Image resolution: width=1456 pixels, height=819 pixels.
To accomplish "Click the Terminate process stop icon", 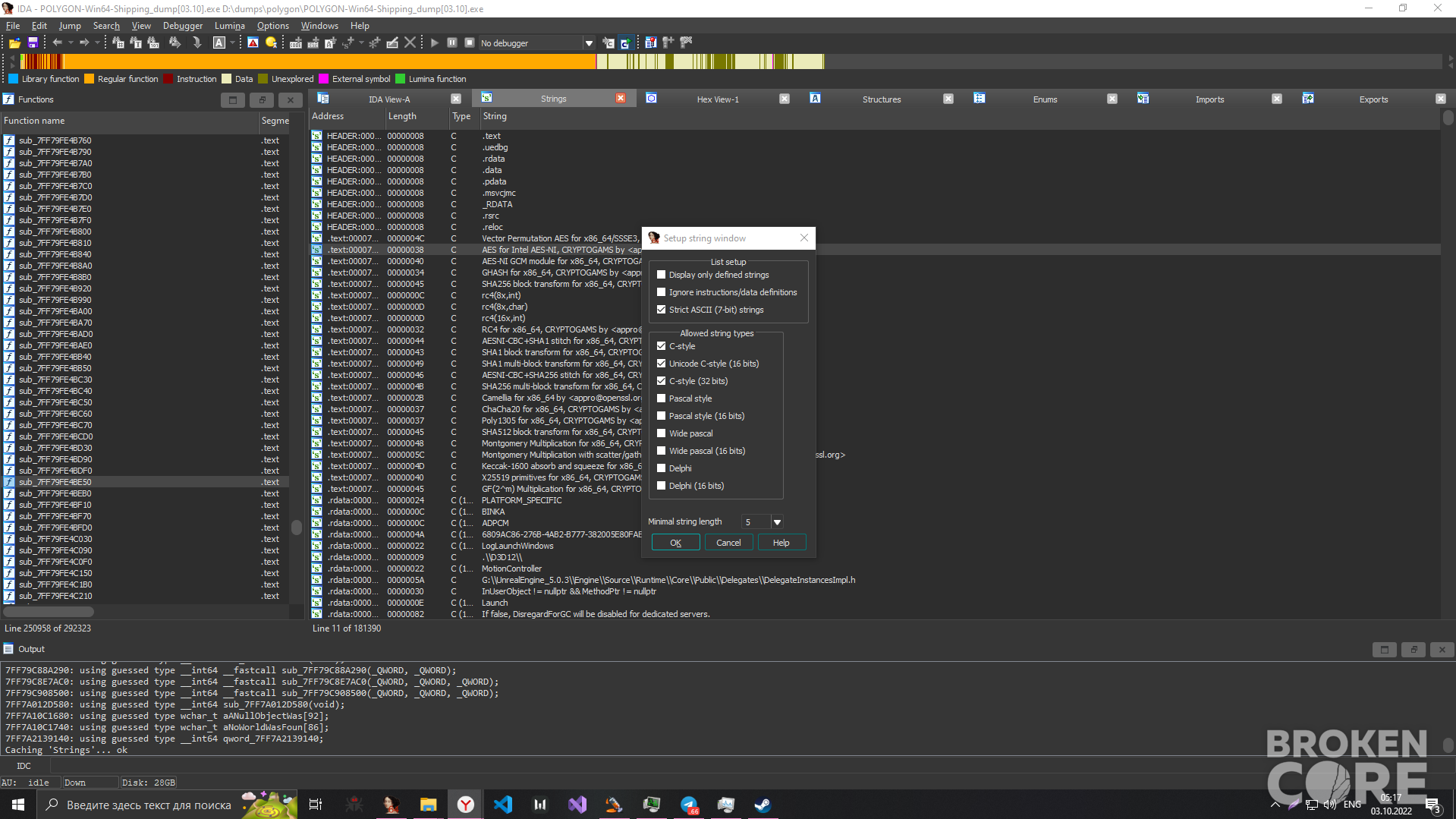I will pos(470,43).
